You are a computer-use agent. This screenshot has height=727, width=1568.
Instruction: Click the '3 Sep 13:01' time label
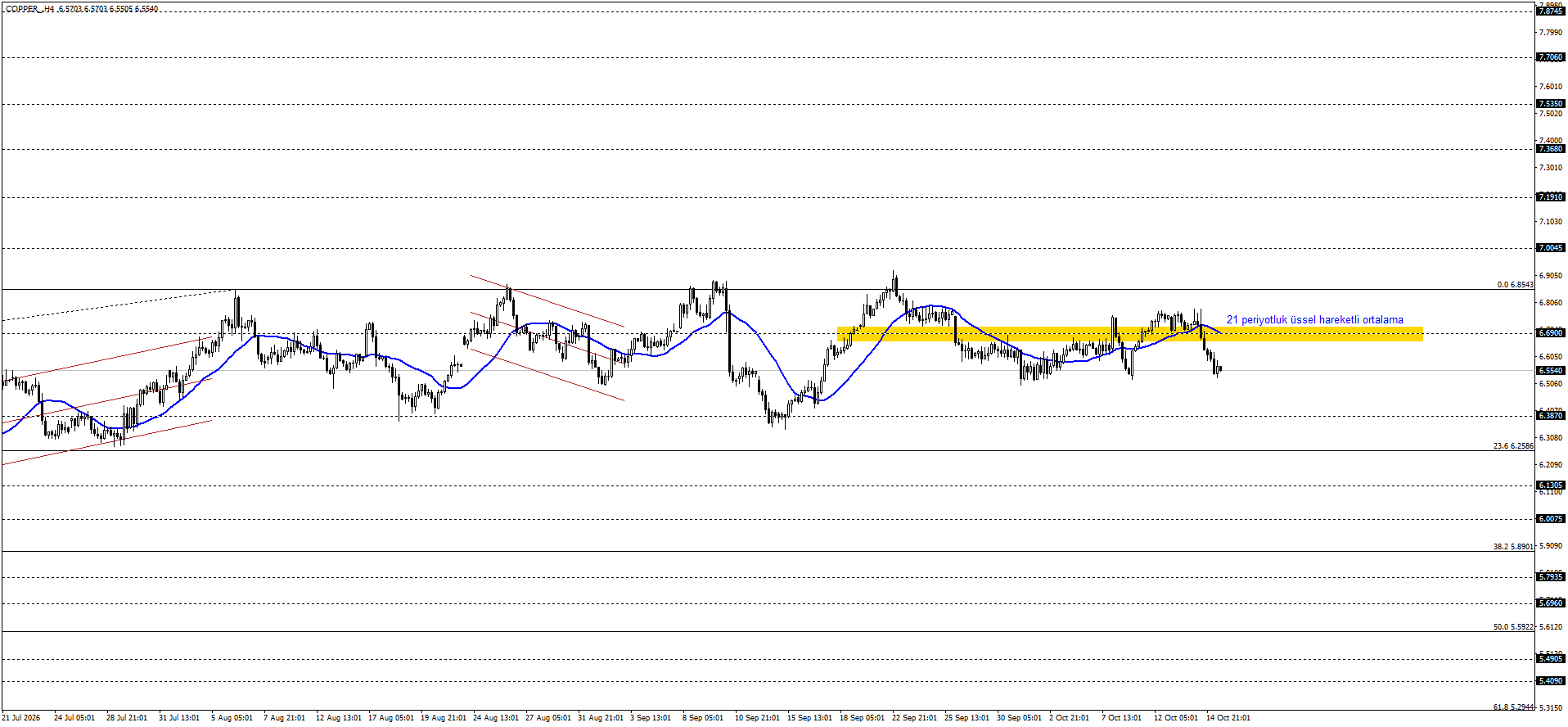(651, 718)
